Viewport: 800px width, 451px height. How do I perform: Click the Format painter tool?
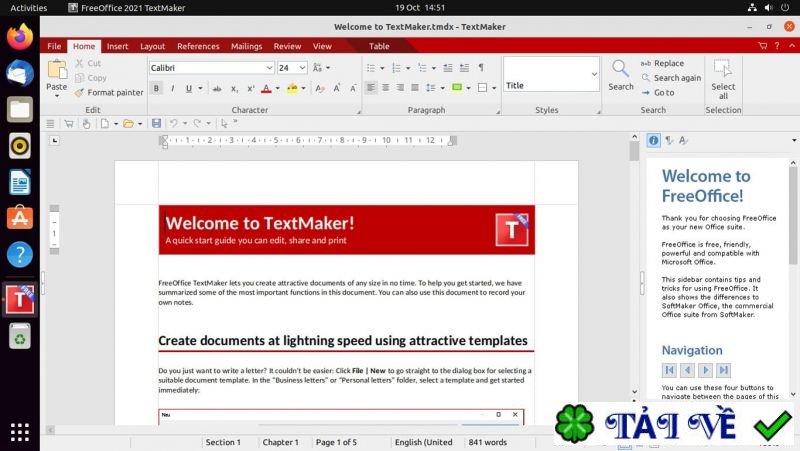[x=108, y=92]
